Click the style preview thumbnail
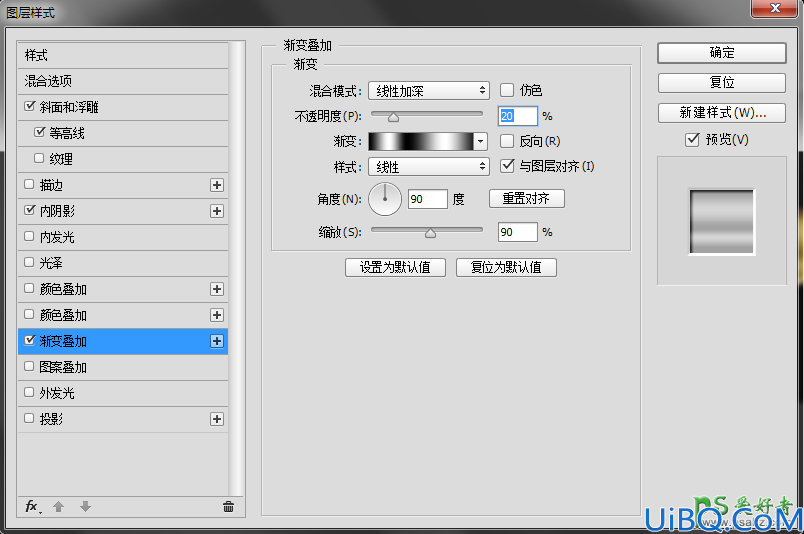This screenshot has width=804, height=534. tap(721, 221)
